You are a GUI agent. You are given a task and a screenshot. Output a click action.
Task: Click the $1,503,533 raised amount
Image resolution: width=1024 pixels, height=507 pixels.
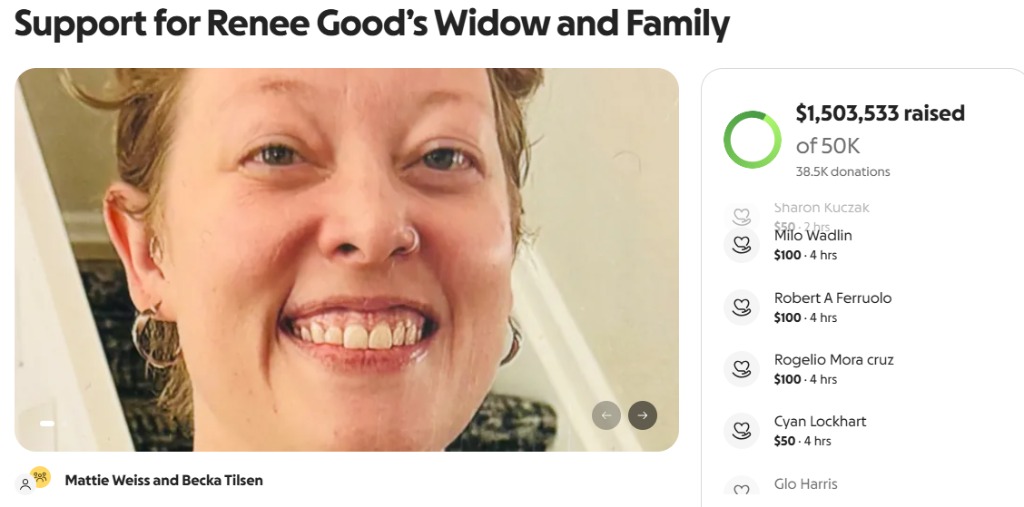pos(880,113)
